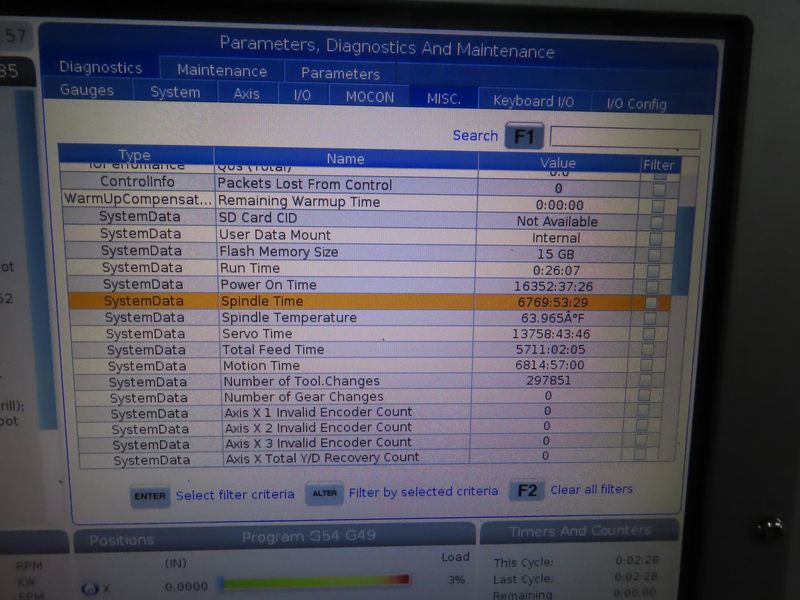Open the I/O Config sub-tab
800x600 pixels.
(x=636, y=104)
